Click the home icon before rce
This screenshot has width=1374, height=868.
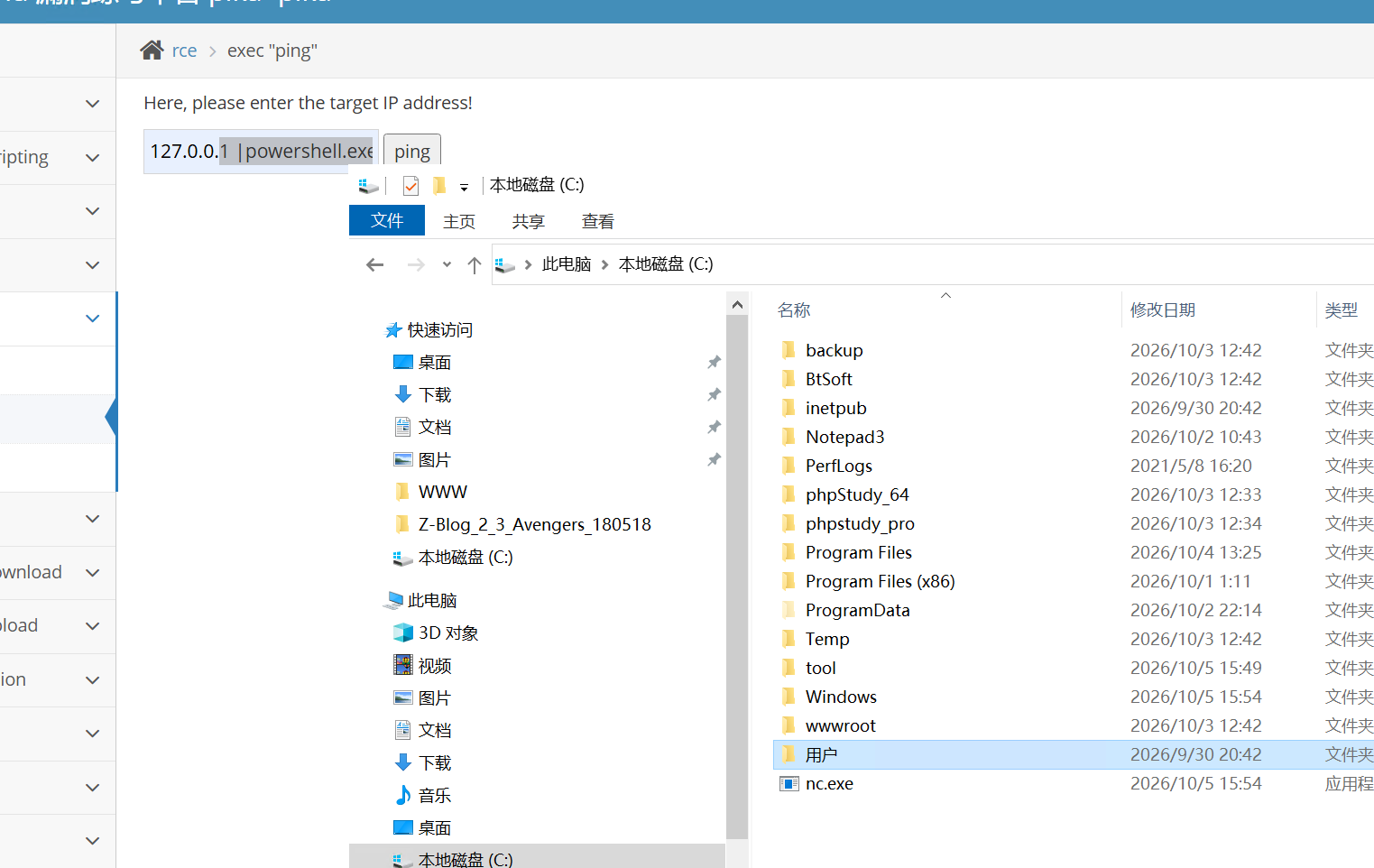(x=152, y=51)
